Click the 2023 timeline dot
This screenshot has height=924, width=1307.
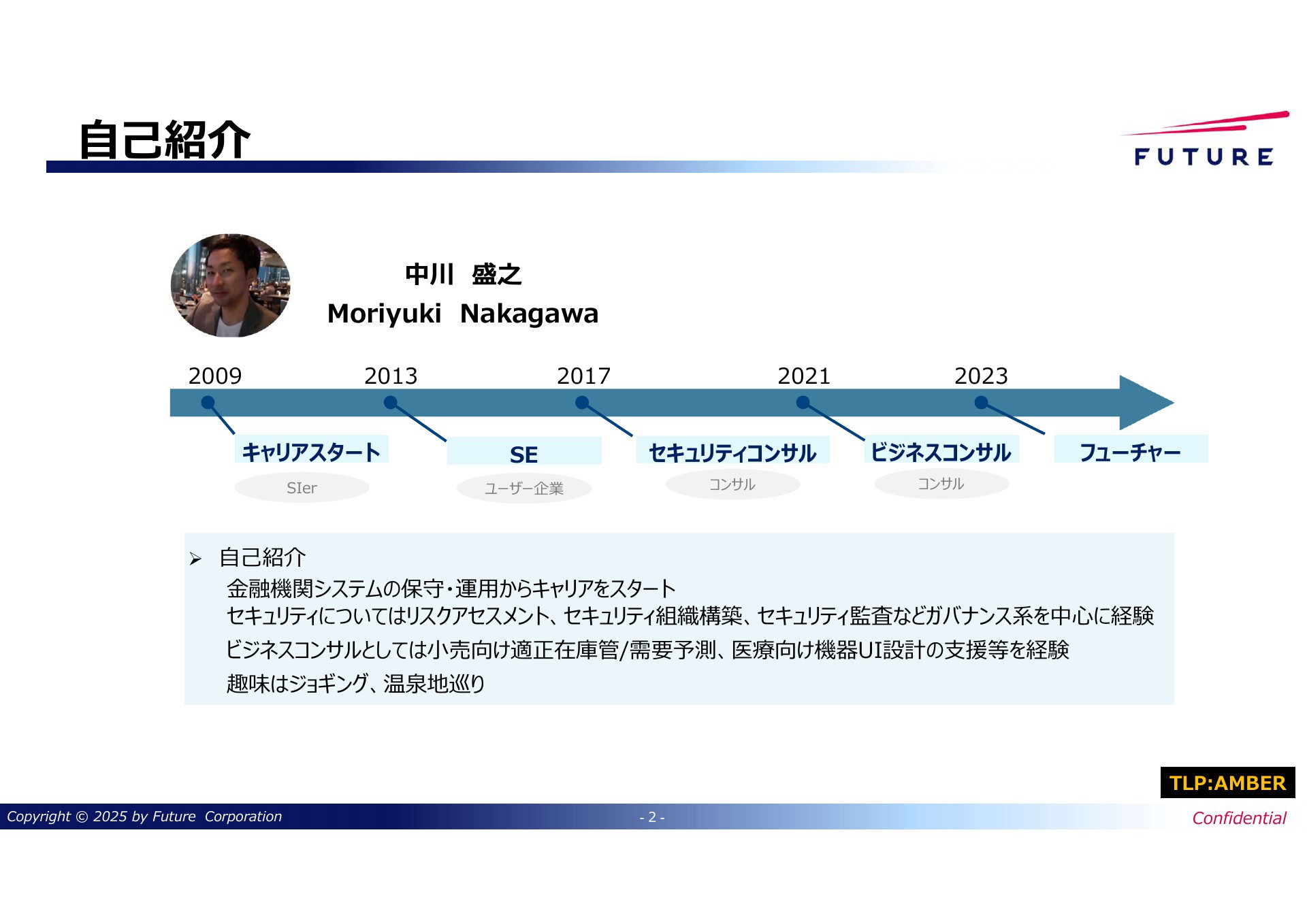coord(982,403)
